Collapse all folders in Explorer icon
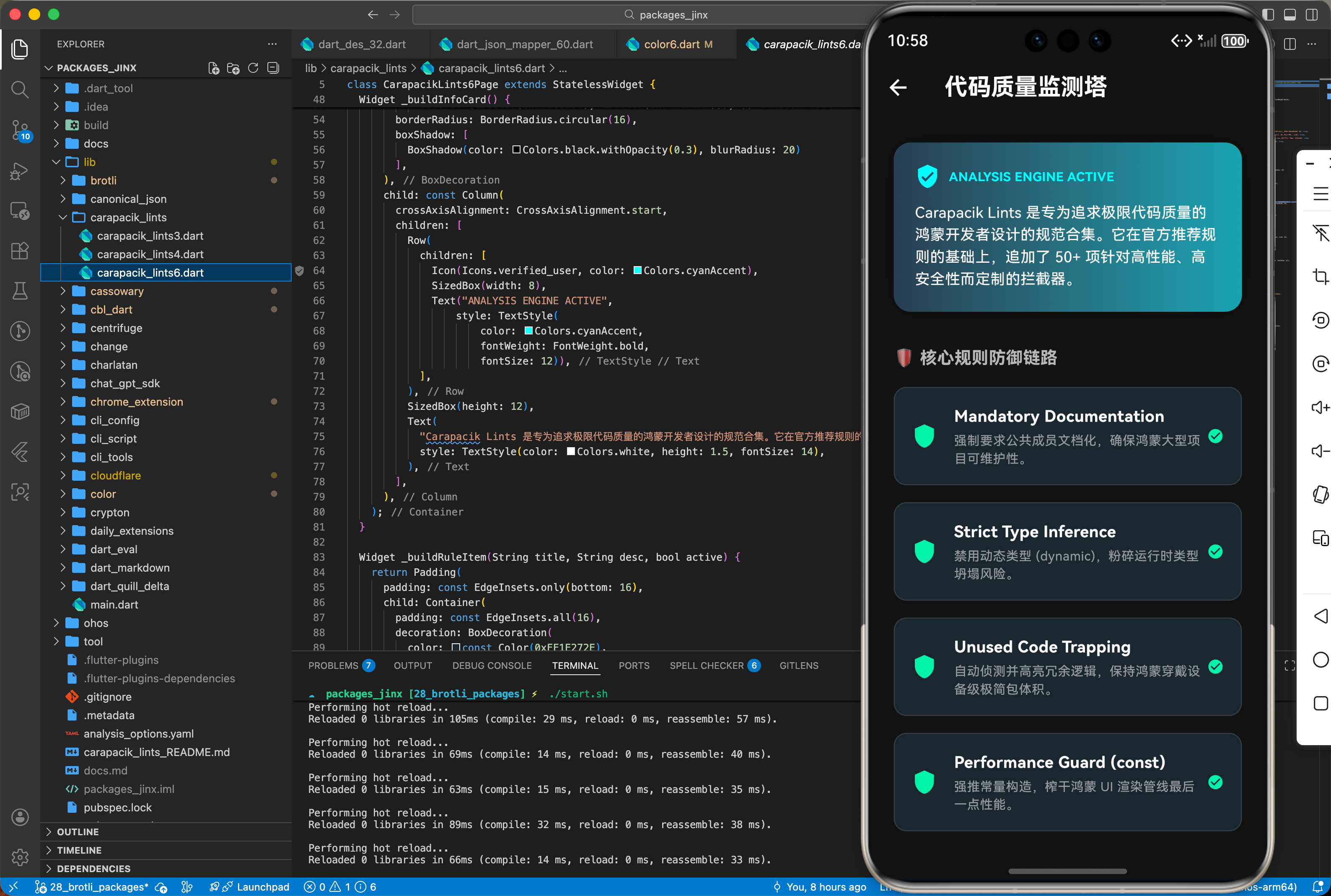This screenshot has height=896, width=1331. [x=274, y=68]
